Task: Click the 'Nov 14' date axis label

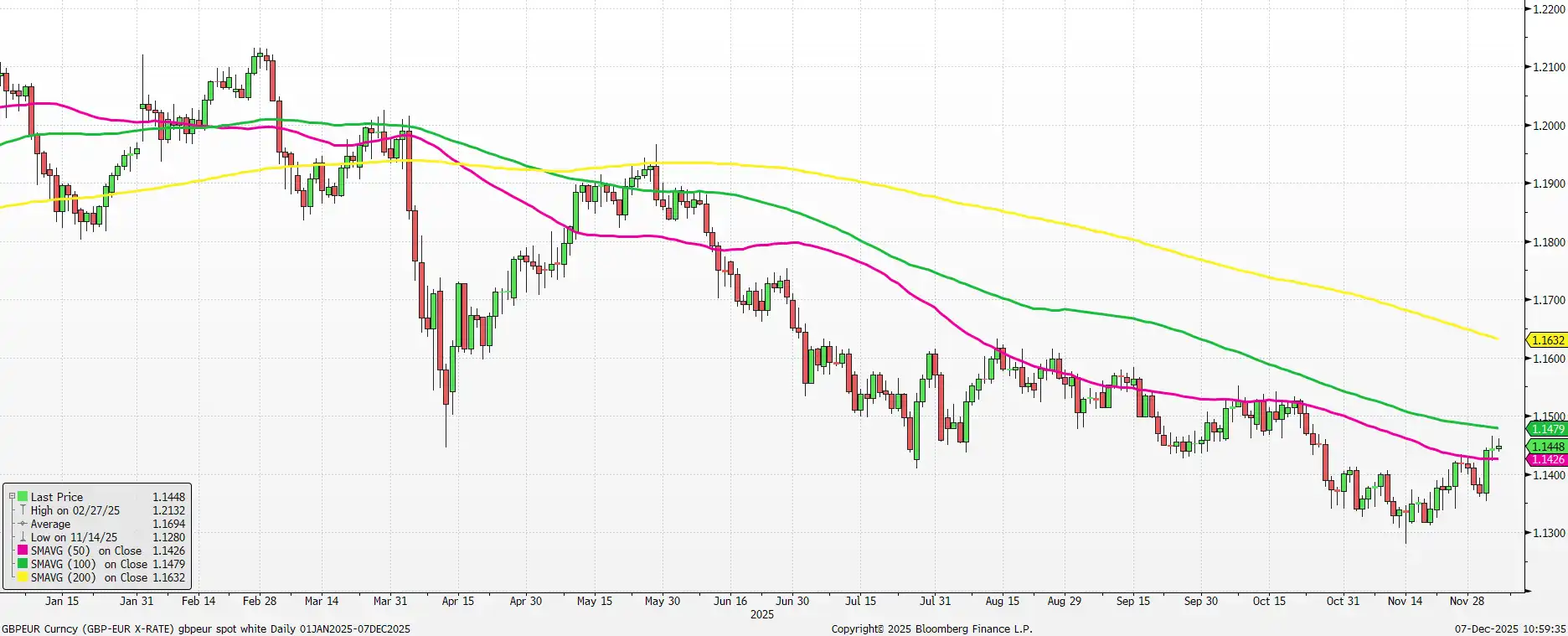Action: pyautogui.click(x=1406, y=601)
